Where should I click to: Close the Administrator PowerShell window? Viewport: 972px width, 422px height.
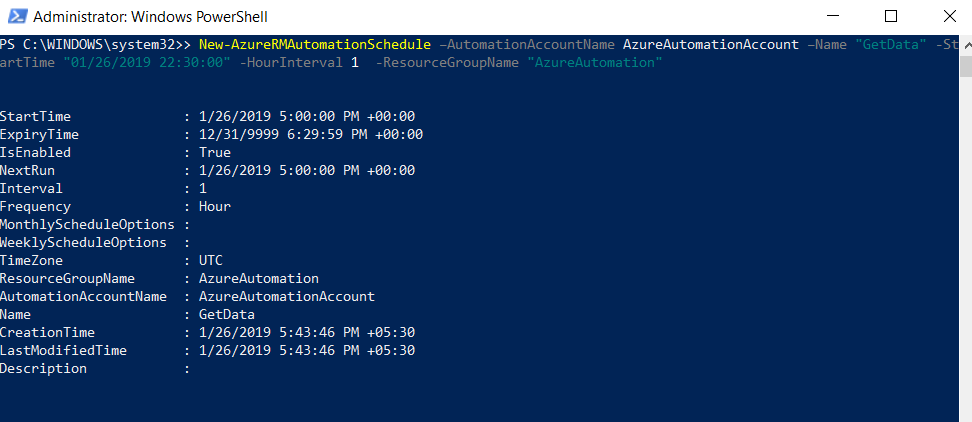tap(948, 16)
